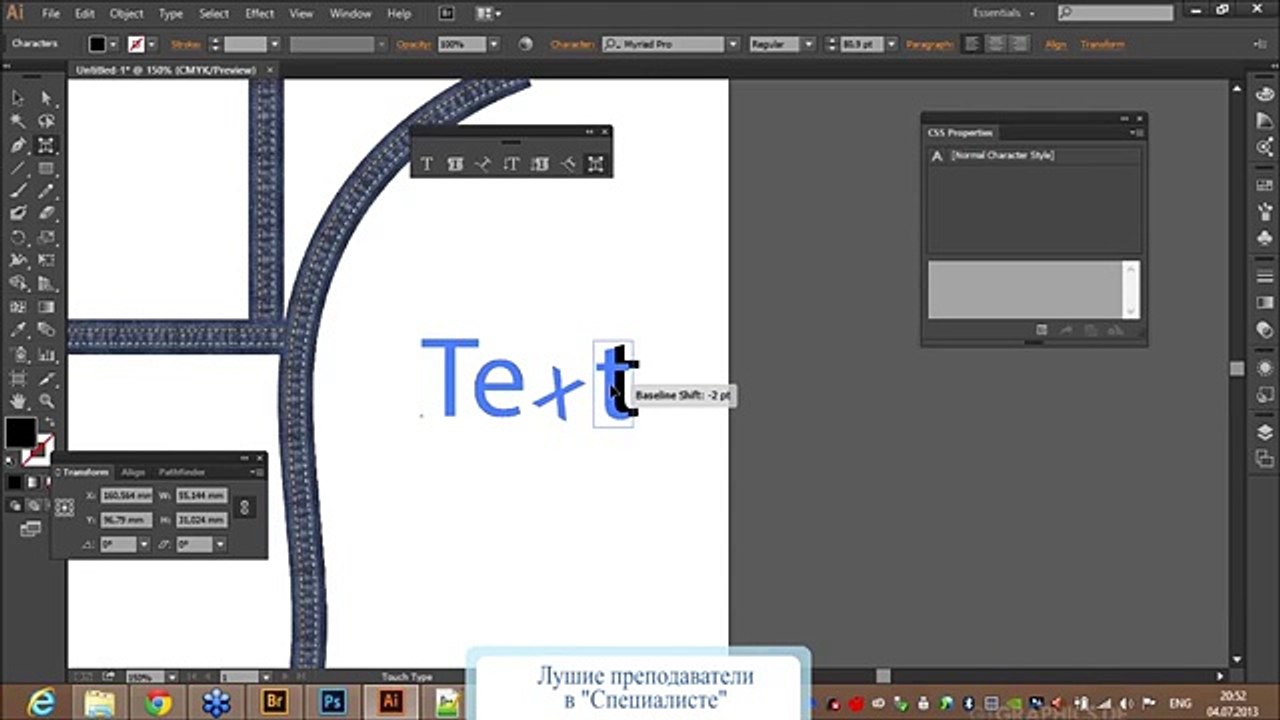Click the large black Fill box in toolbar

(x=20, y=433)
